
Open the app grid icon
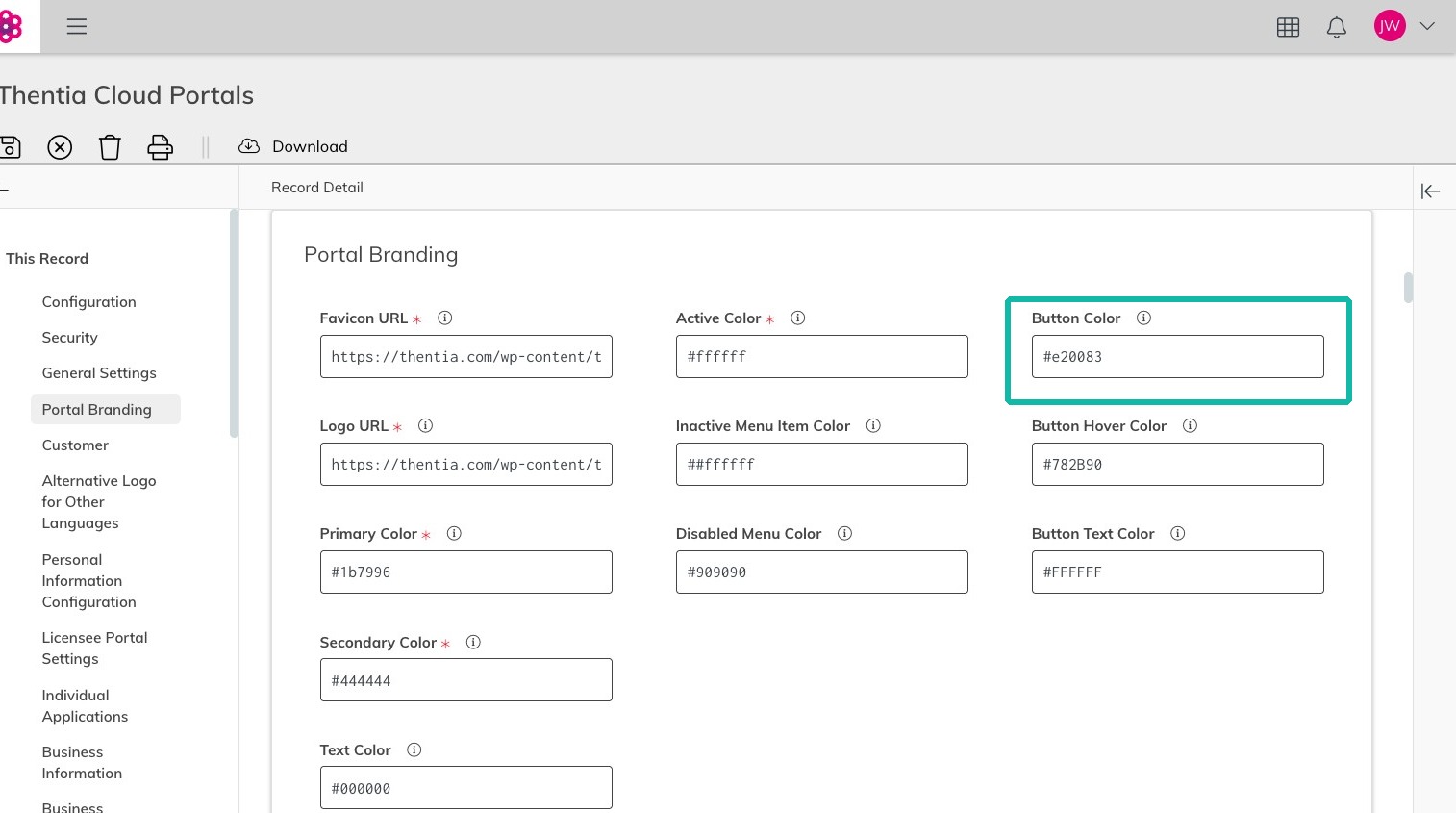(x=1288, y=27)
